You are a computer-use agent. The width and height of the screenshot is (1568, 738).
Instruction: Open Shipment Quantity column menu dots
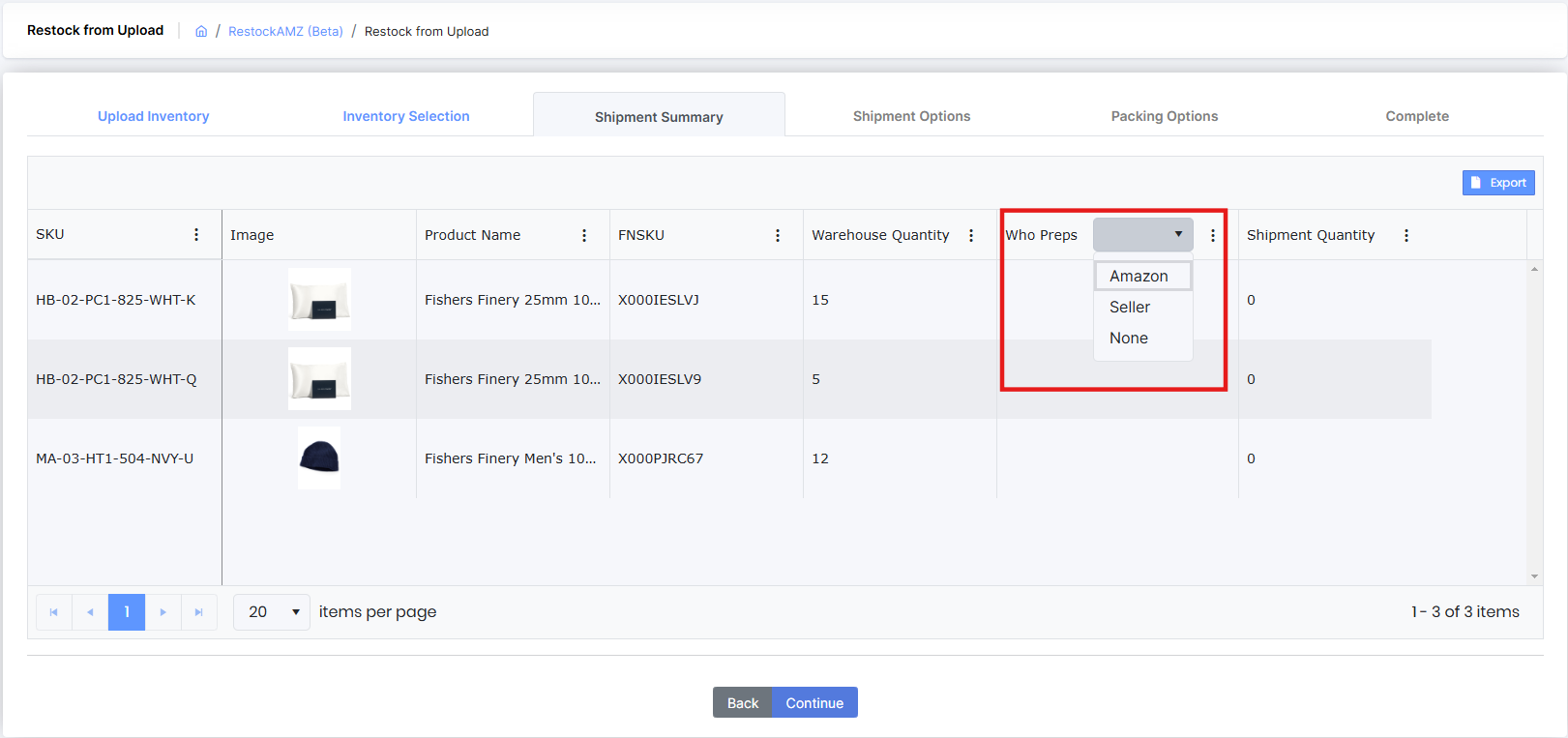pyautogui.click(x=1406, y=235)
